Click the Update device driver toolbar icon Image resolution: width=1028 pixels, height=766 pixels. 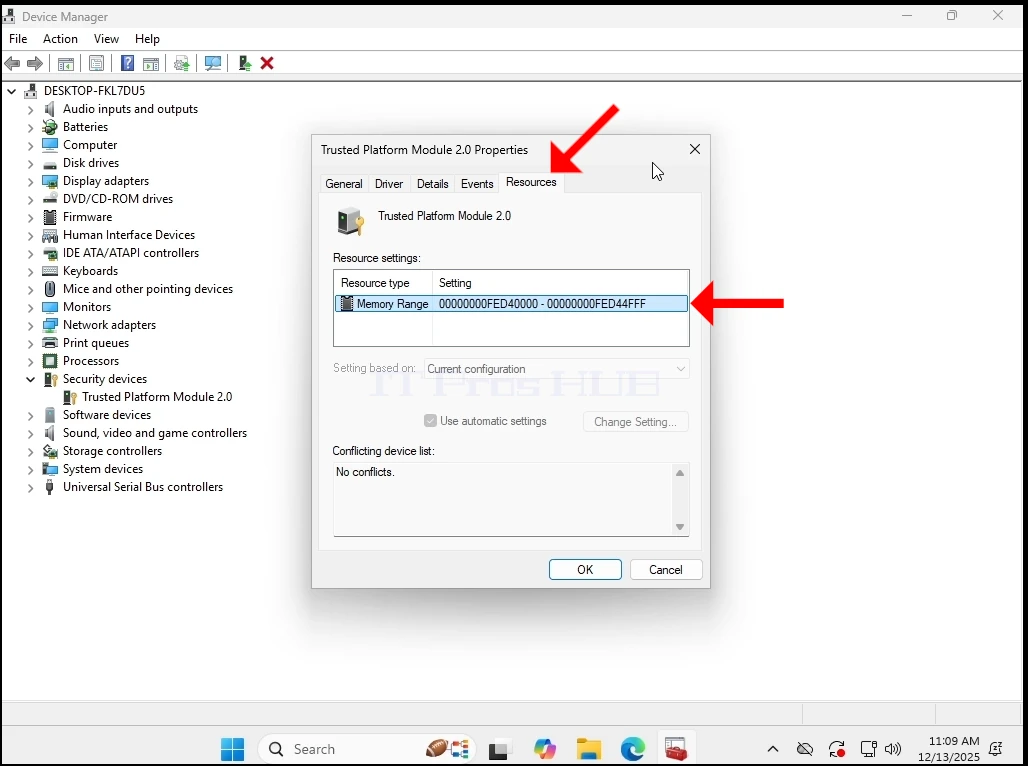coord(182,64)
